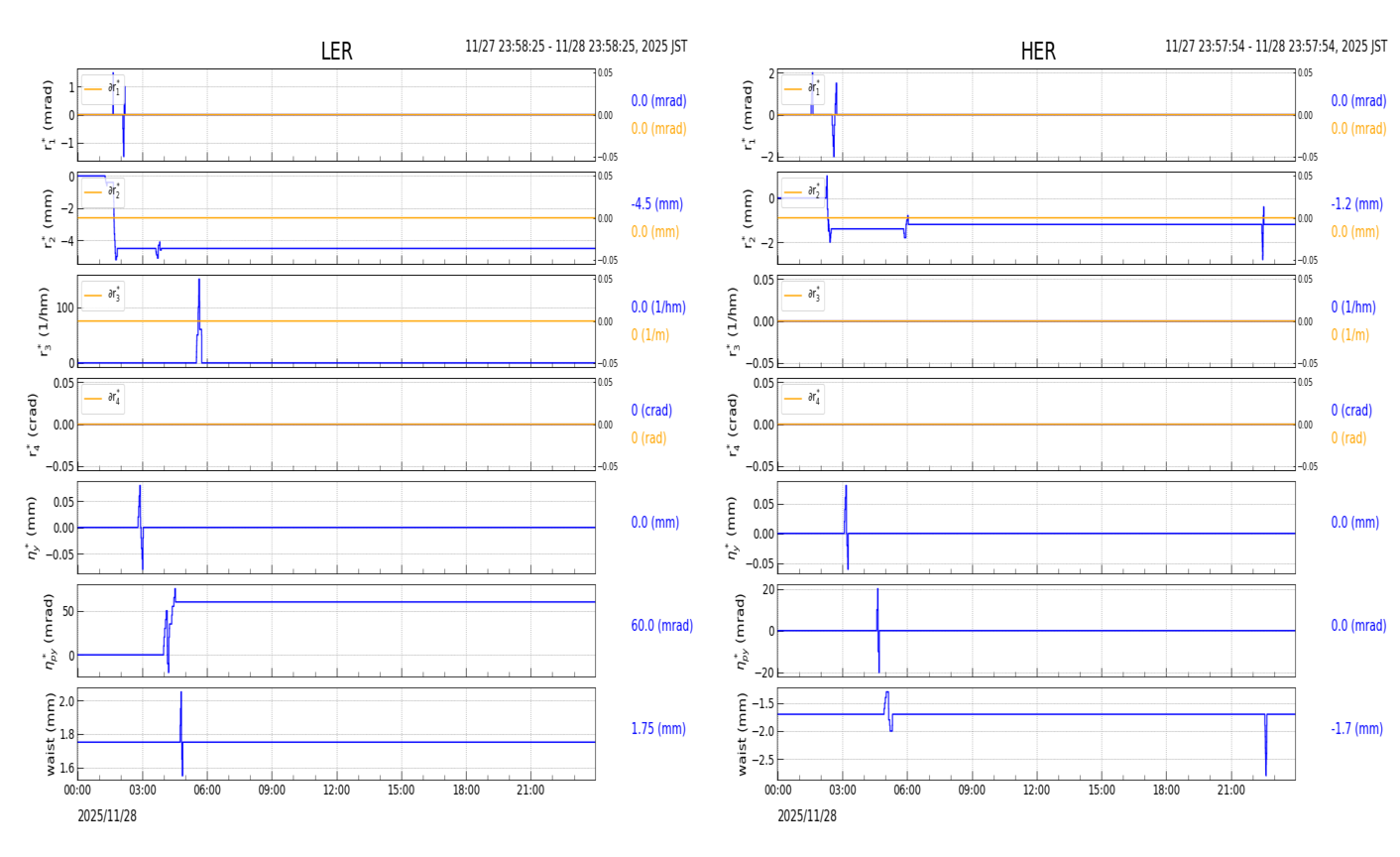Click the HER 0 (1/hm) readout
Image resolution: width=1400 pixels, height=857 pixels.
tap(1353, 307)
